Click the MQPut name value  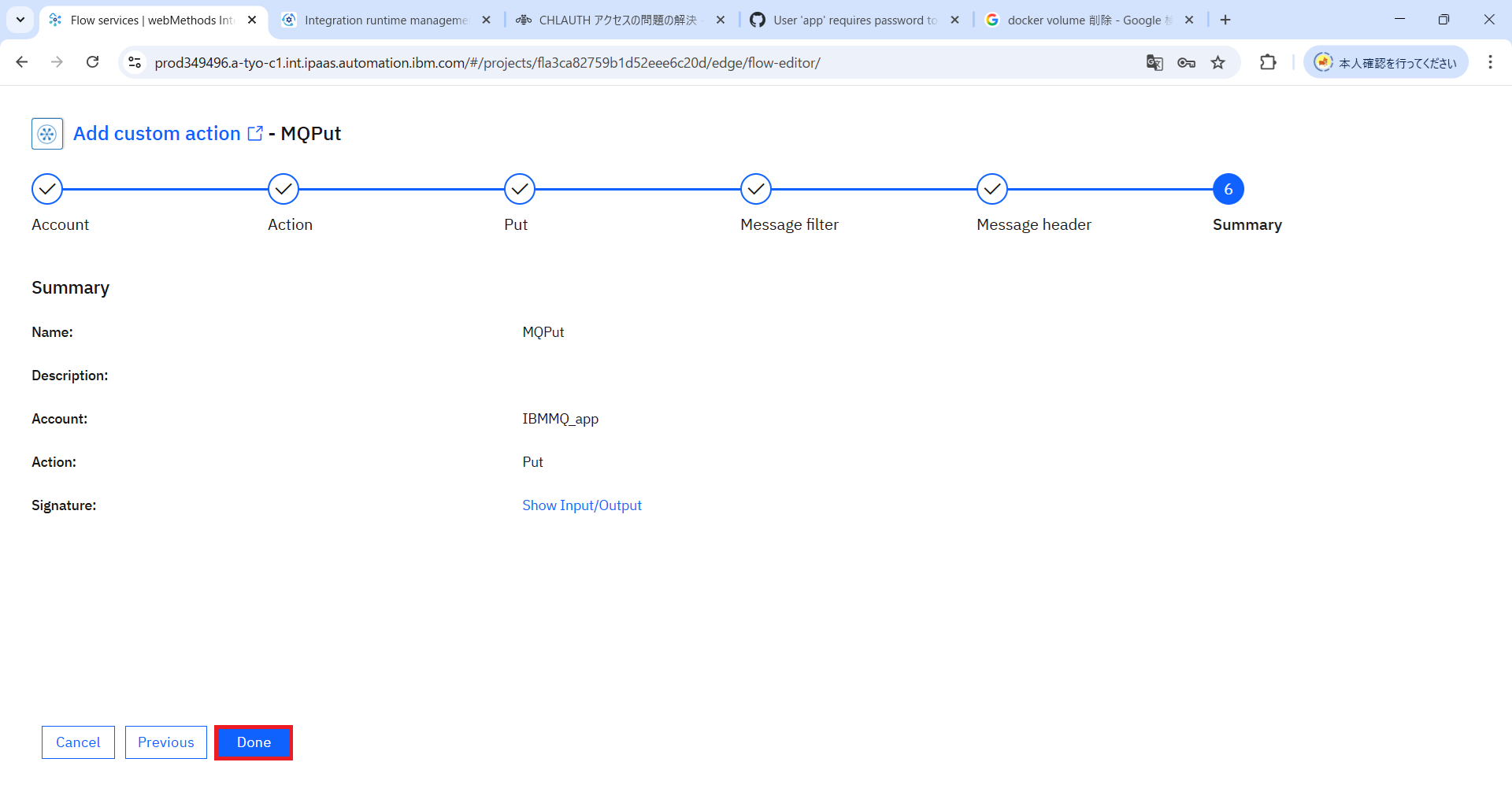pos(543,332)
